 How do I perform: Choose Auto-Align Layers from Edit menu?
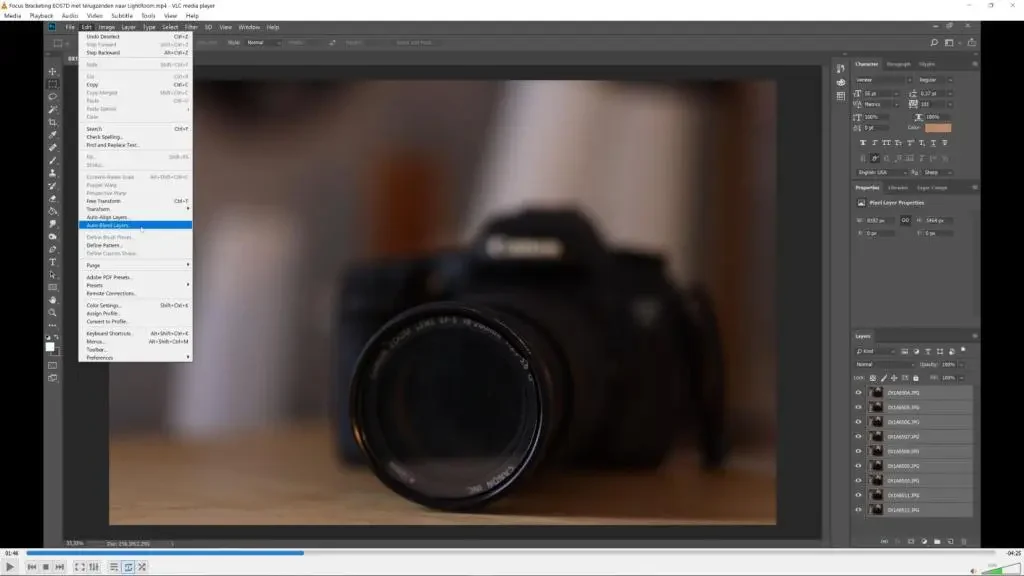(135, 217)
